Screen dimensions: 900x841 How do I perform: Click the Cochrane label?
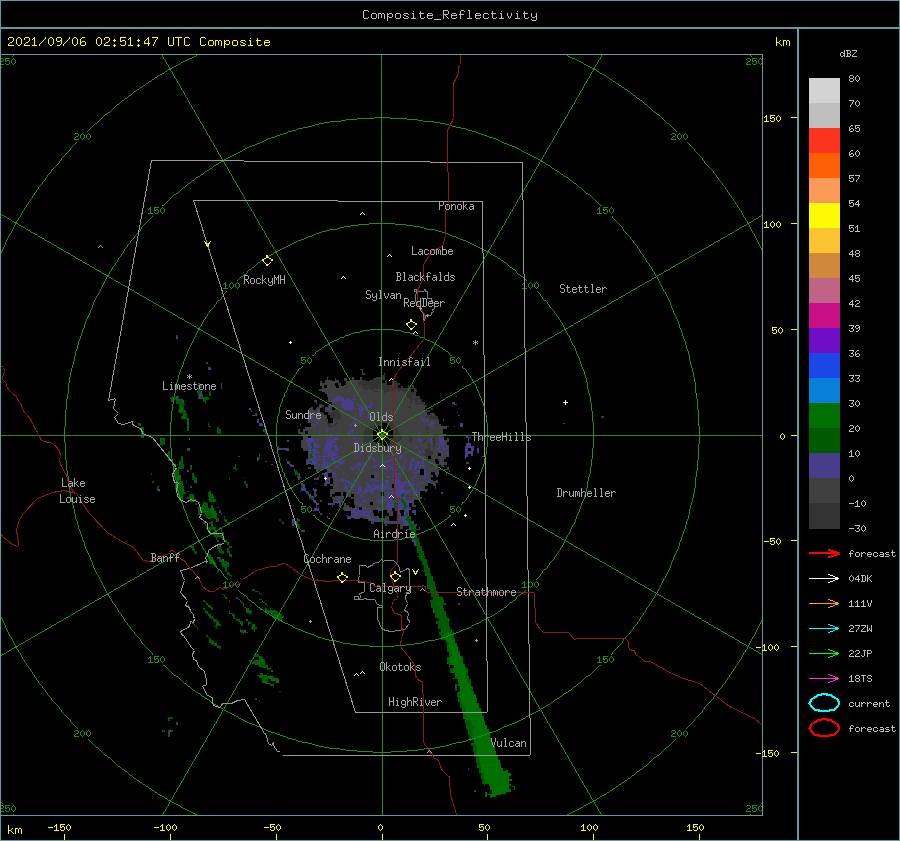click(327, 559)
